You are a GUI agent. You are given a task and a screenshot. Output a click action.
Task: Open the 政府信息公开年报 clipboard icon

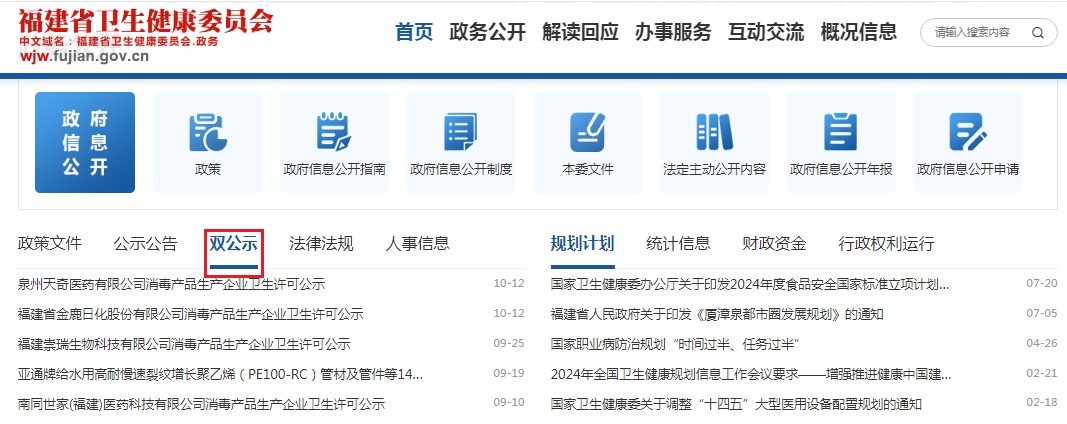[840, 131]
